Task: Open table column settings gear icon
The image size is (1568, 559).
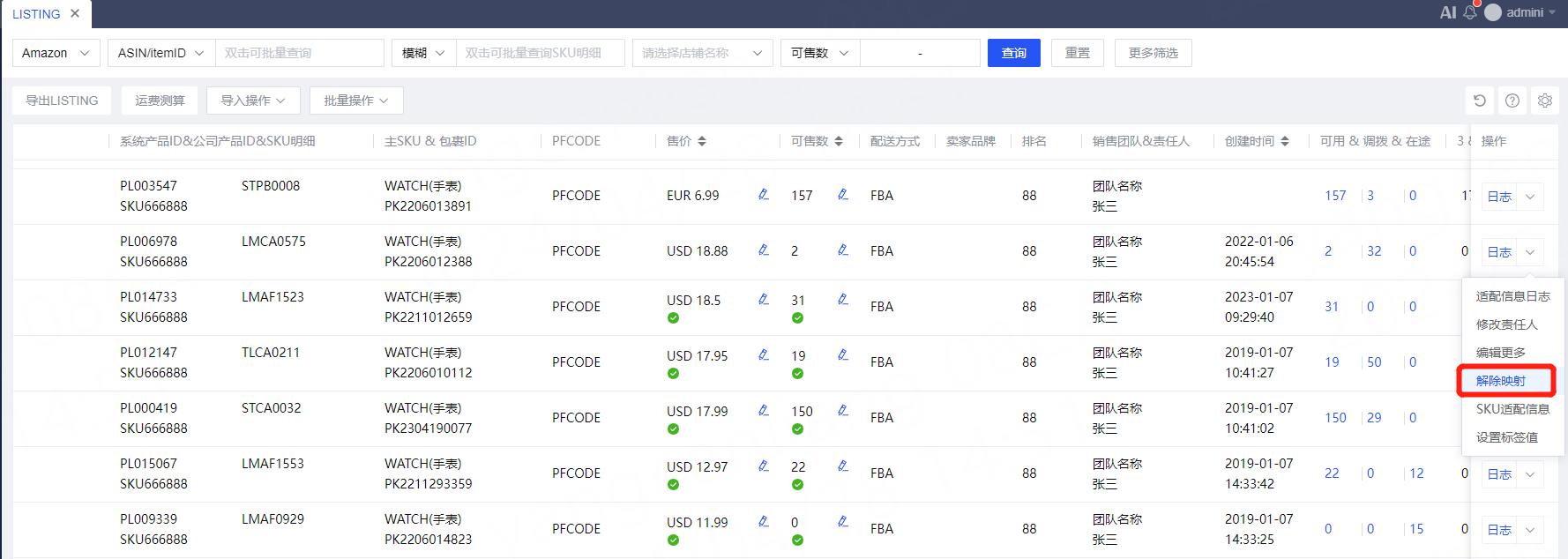Action: coord(1545,101)
